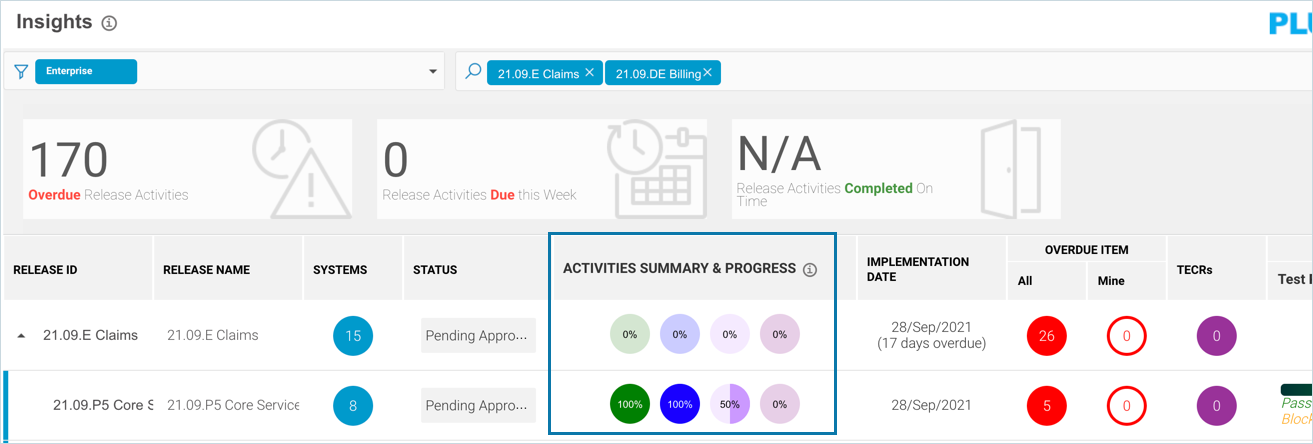Click info icon next to Activities Summary & Progress
This screenshot has height=444, width=1313.
[810, 269]
